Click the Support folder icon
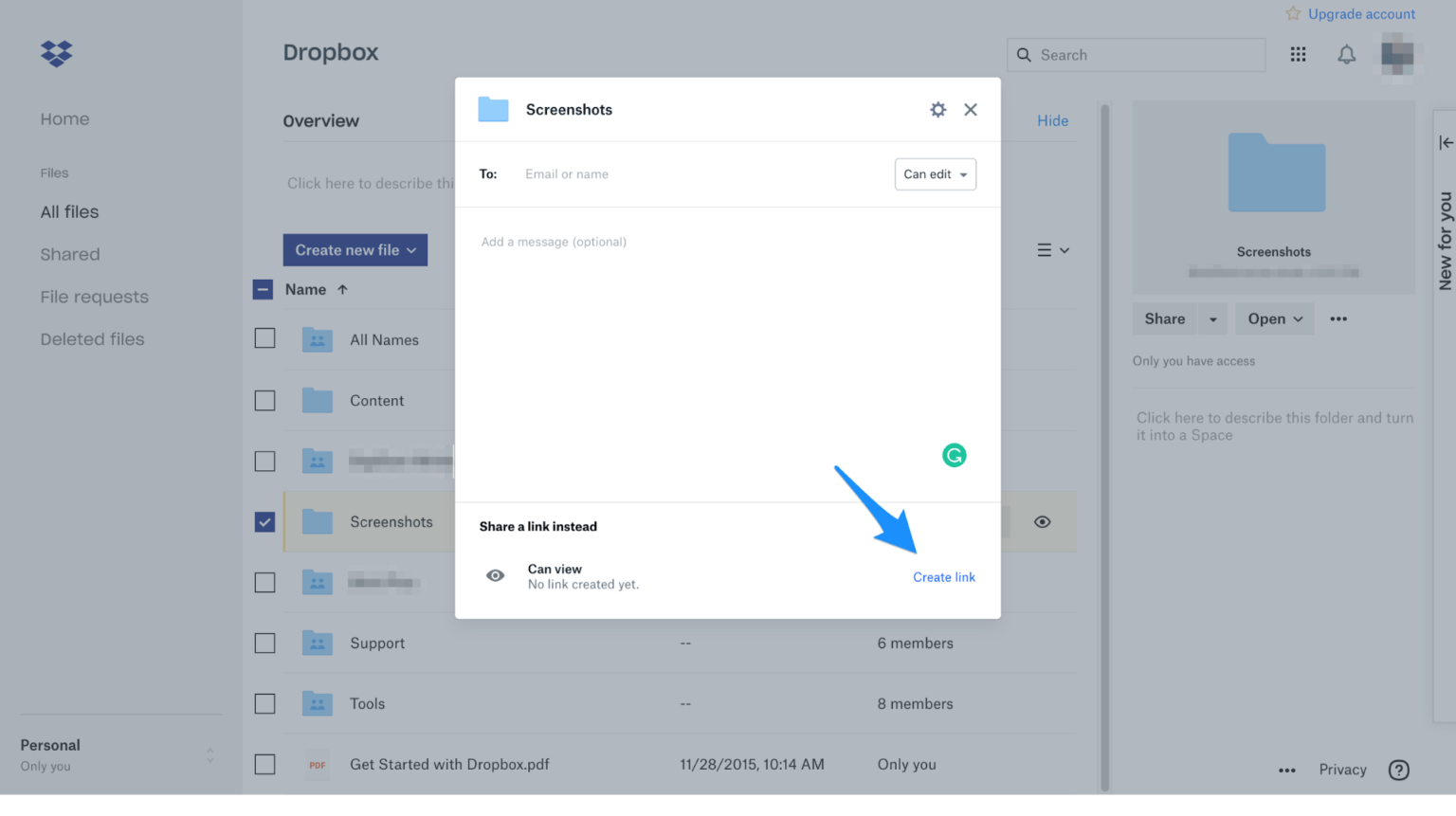This screenshot has height=816, width=1456. tap(318, 643)
